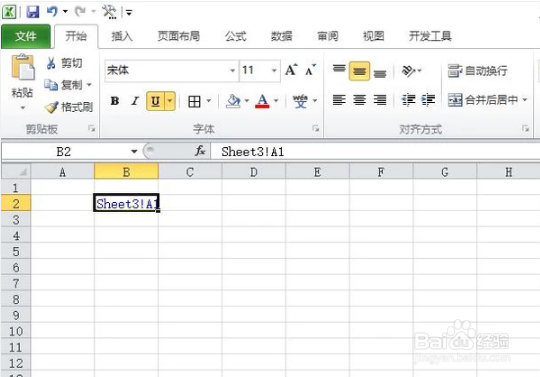This screenshot has height=377, width=540.
Task: Open the 视图 (View) tab
Action: point(373,36)
